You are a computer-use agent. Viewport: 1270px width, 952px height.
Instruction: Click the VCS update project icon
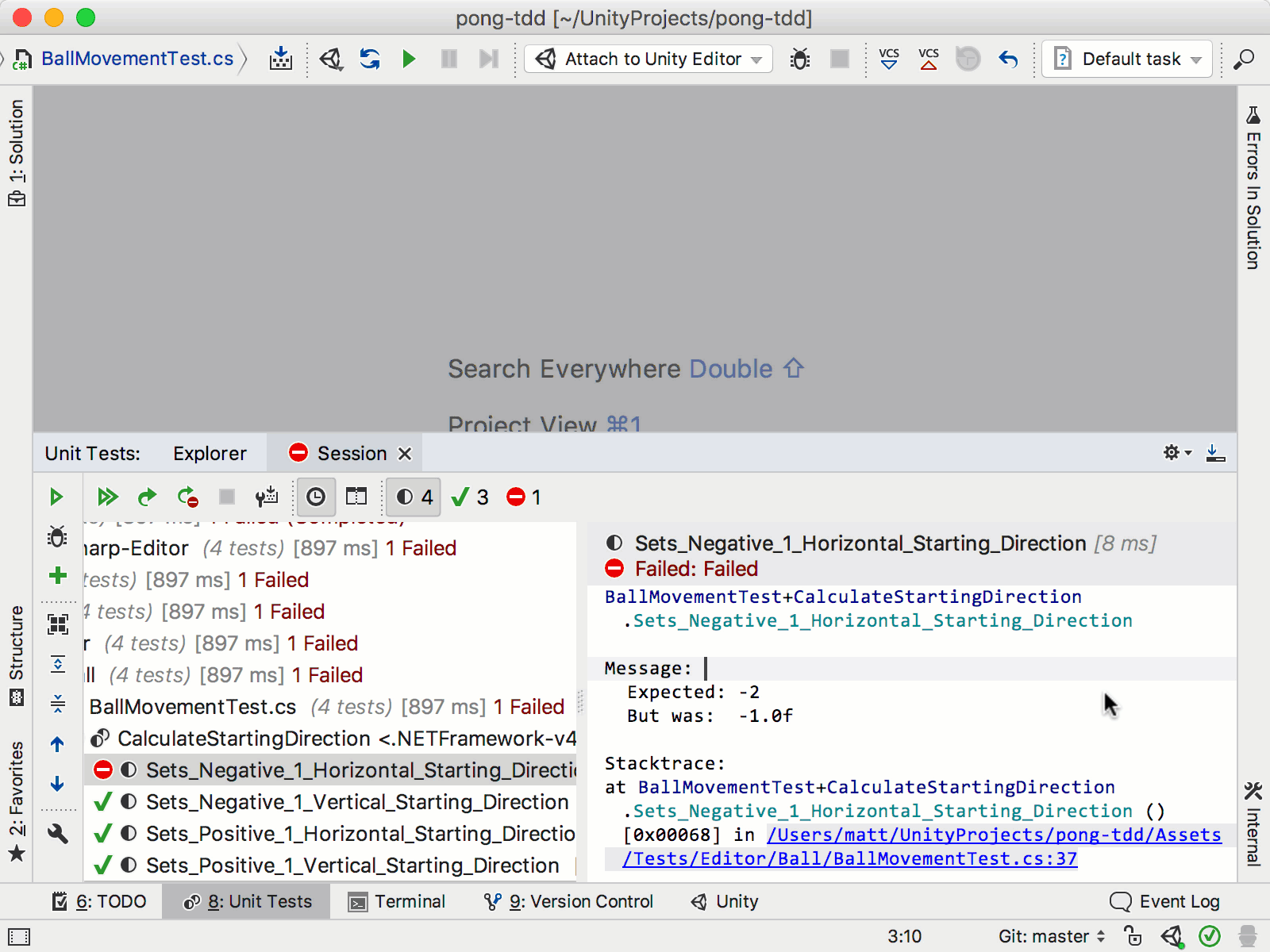pos(889,59)
